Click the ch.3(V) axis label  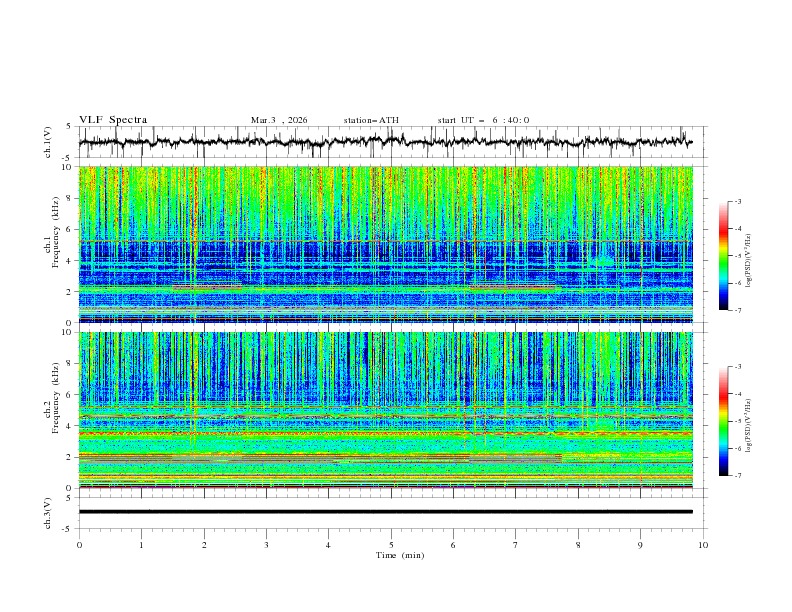click(x=49, y=511)
